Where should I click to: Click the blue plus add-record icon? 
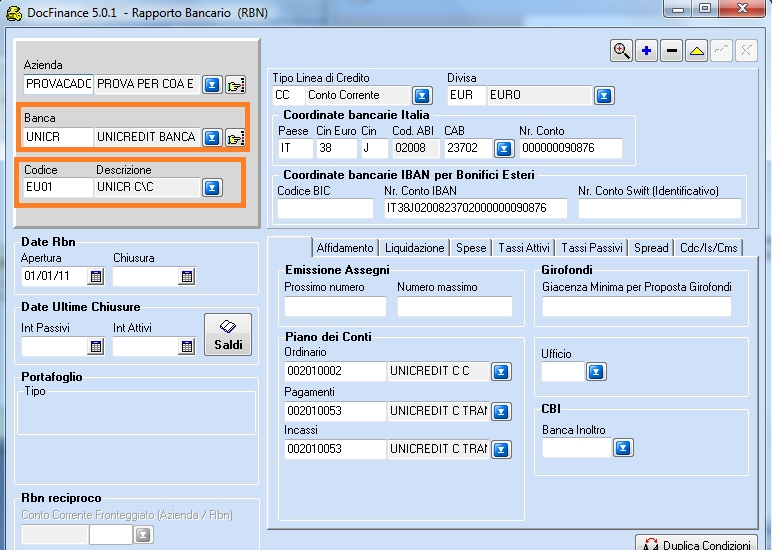[646, 51]
